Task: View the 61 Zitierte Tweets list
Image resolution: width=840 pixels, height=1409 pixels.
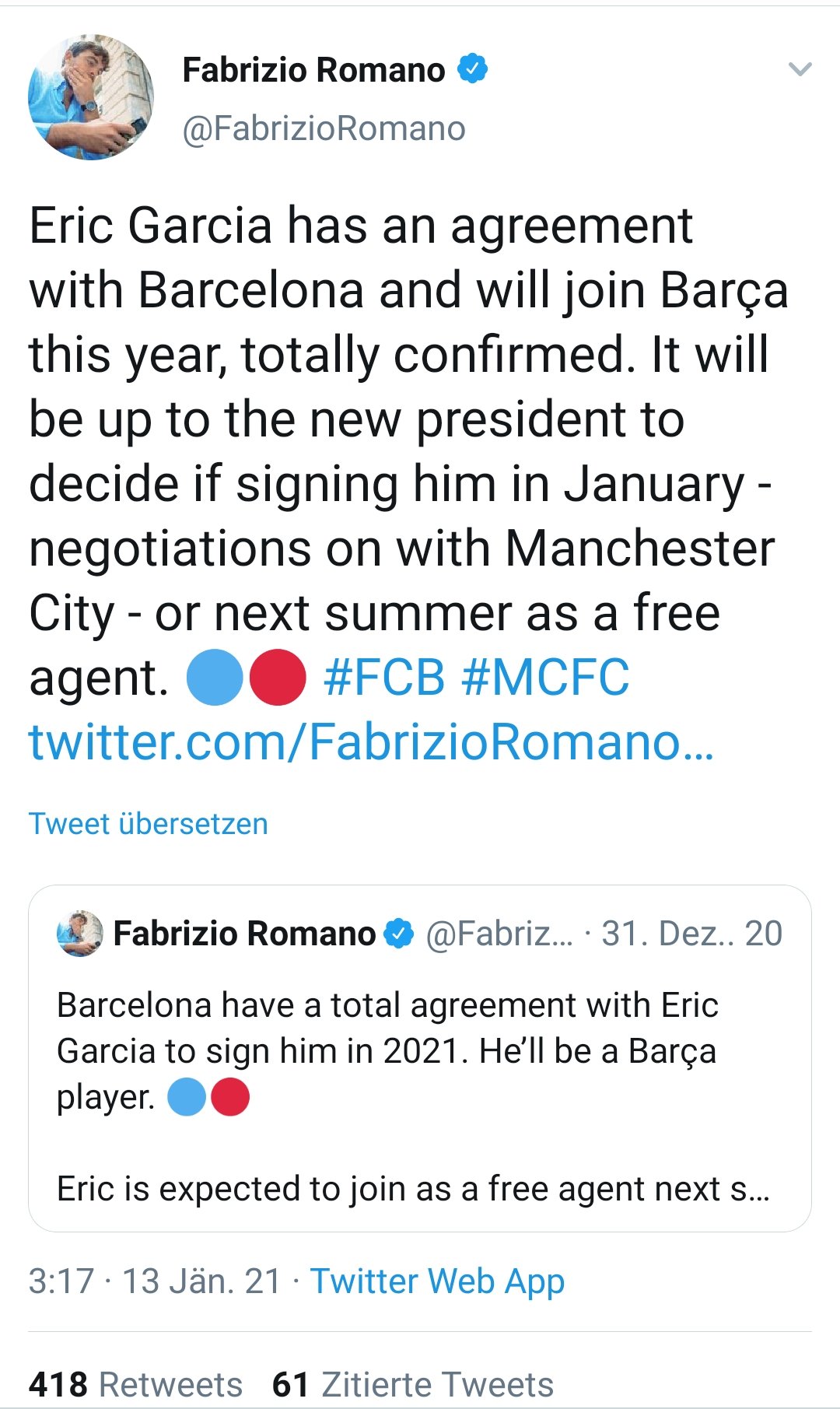Action: pos(413,1384)
